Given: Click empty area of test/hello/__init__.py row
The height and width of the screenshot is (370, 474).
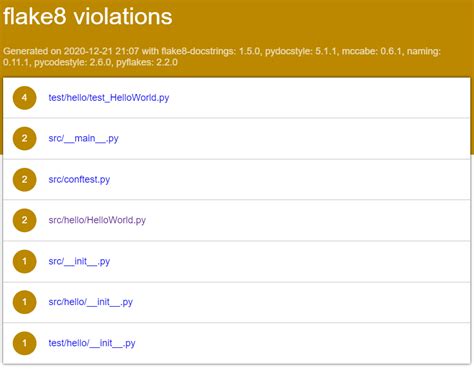Looking at the screenshot, I should pos(300,343).
